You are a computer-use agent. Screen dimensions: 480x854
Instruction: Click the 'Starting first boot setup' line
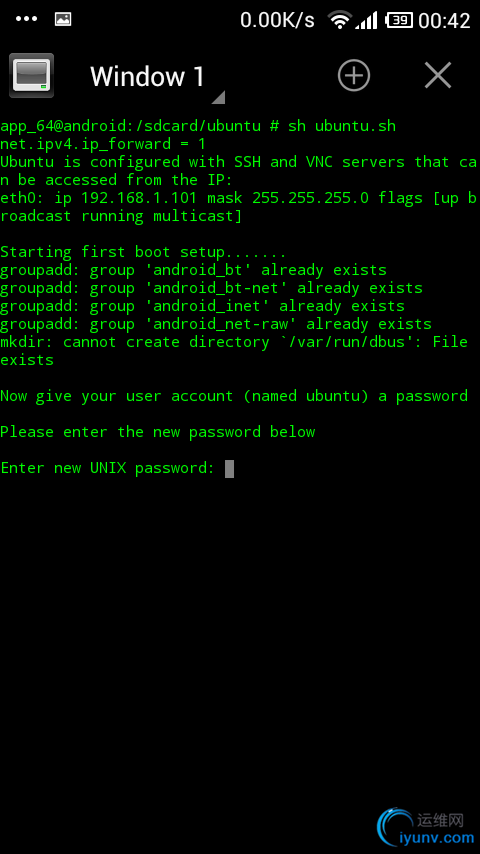click(x=143, y=253)
